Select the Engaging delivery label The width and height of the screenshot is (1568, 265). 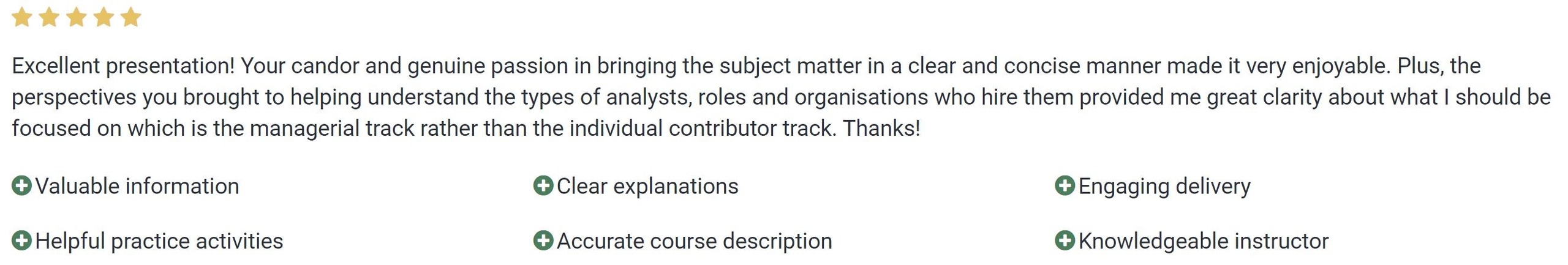1164,186
